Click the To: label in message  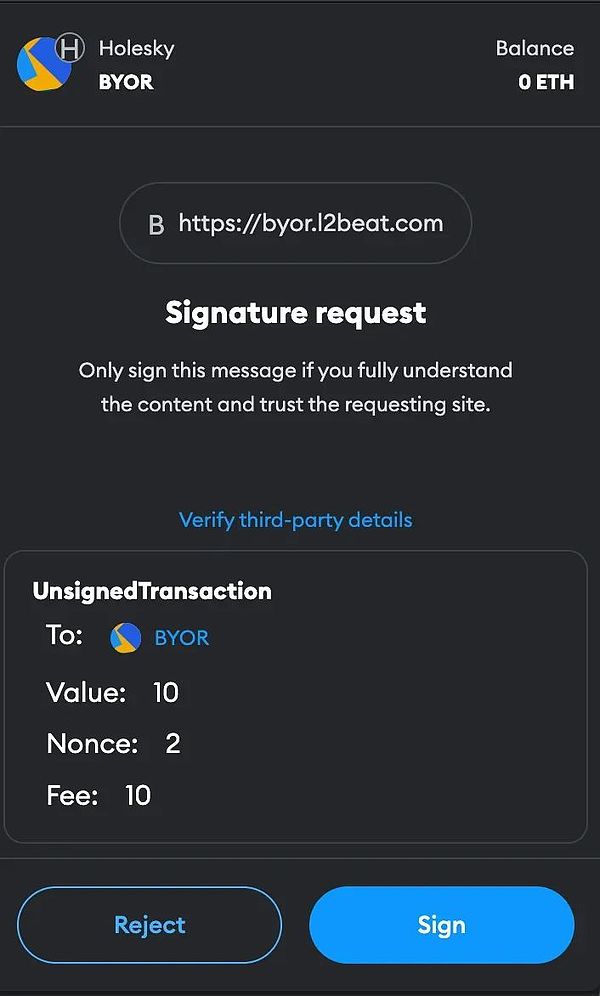(64, 636)
